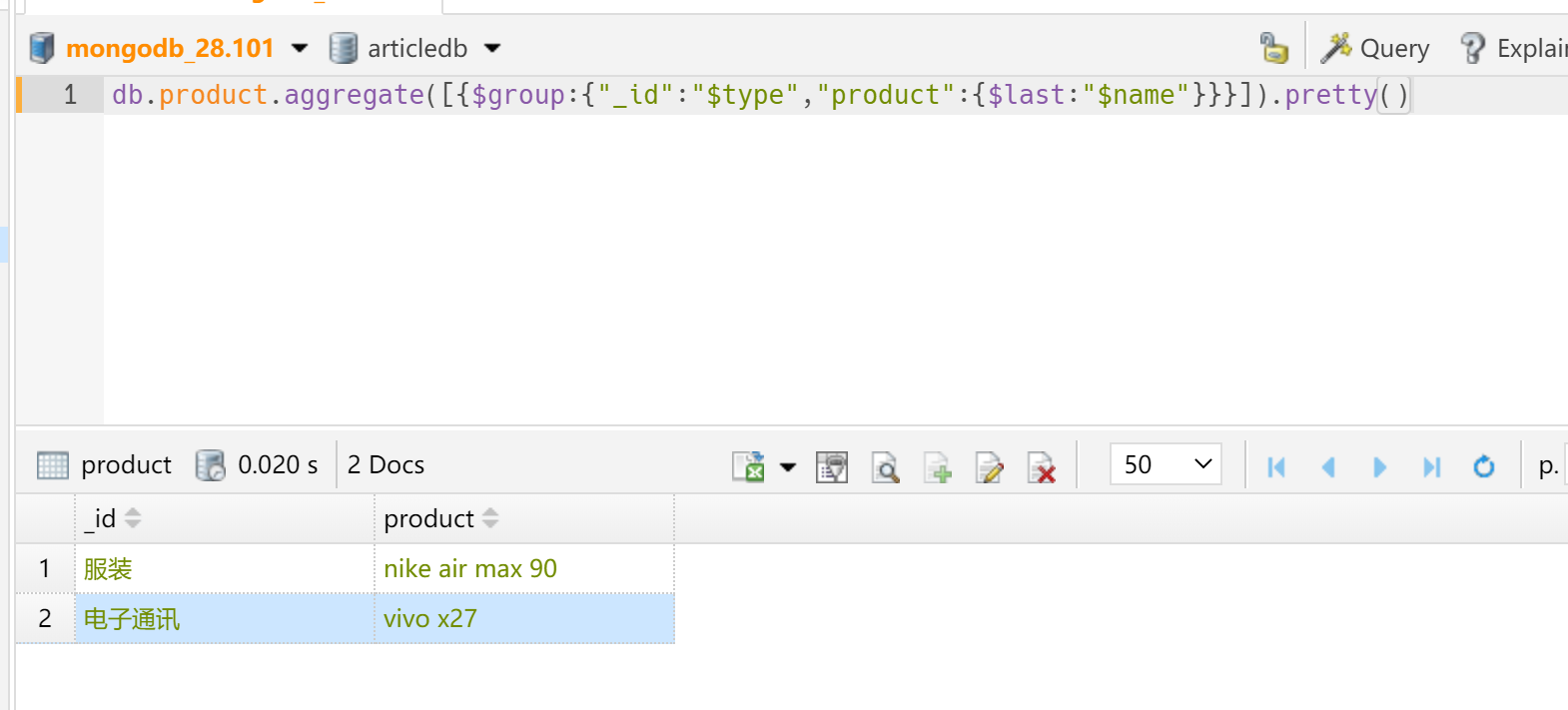Click the add document icon

tap(937, 466)
